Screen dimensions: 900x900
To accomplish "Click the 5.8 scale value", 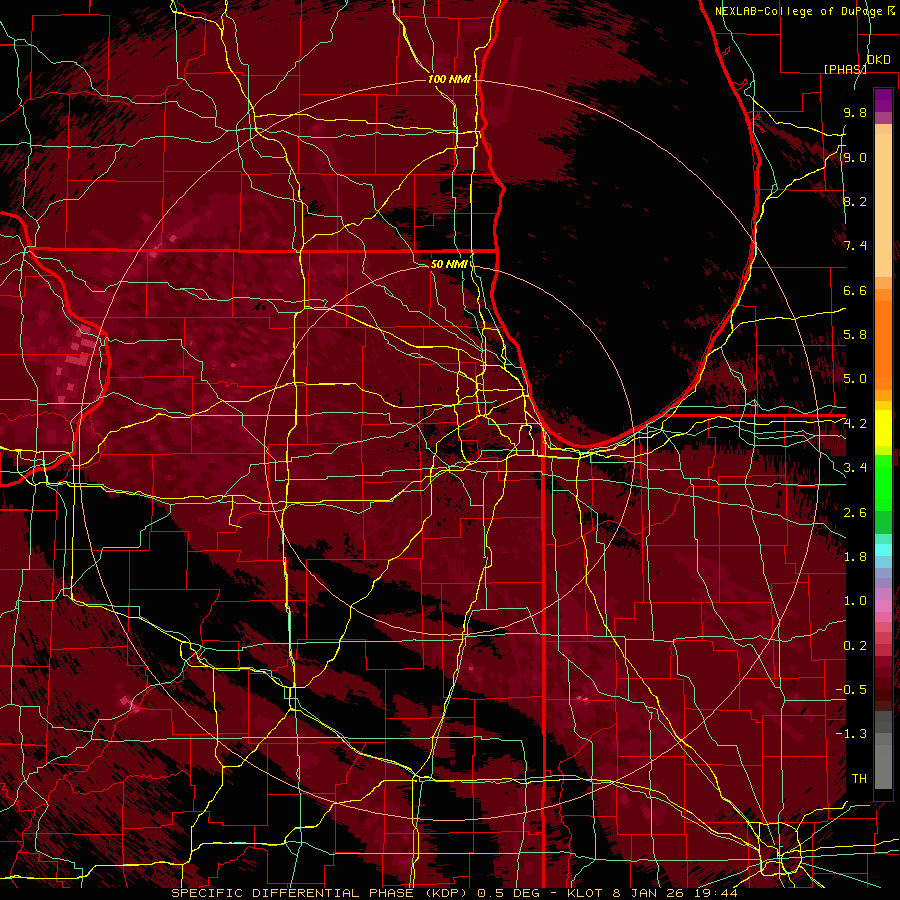I will pos(855,335).
